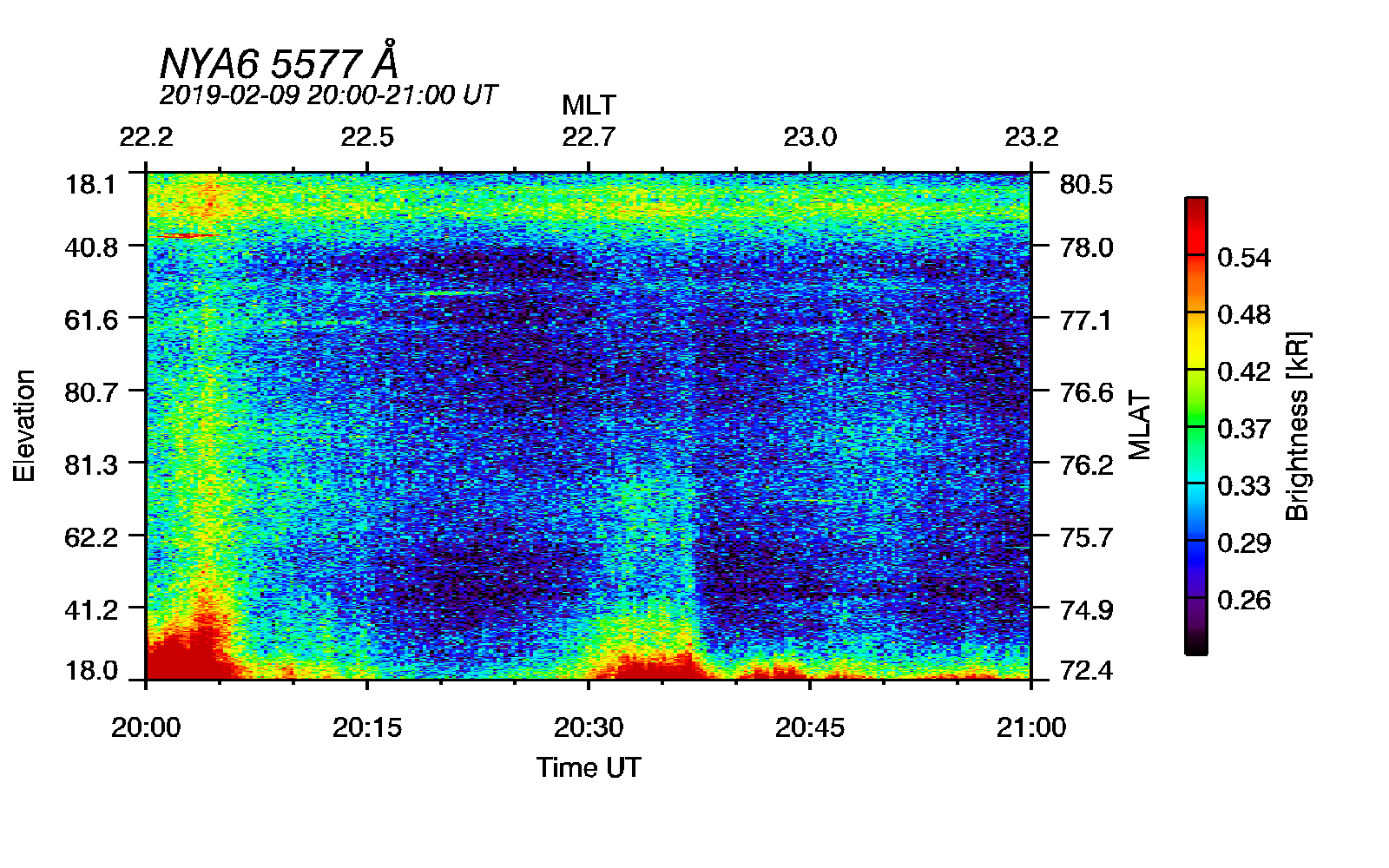Viewport: 1389px width, 868px height.
Task: Click colorbar value '0.42'
Action: coord(1244,372)
